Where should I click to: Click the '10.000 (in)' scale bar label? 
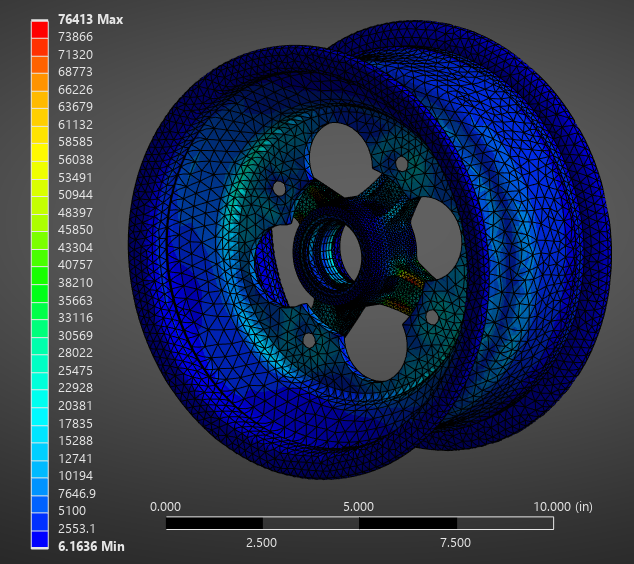[x=563, y=507]
